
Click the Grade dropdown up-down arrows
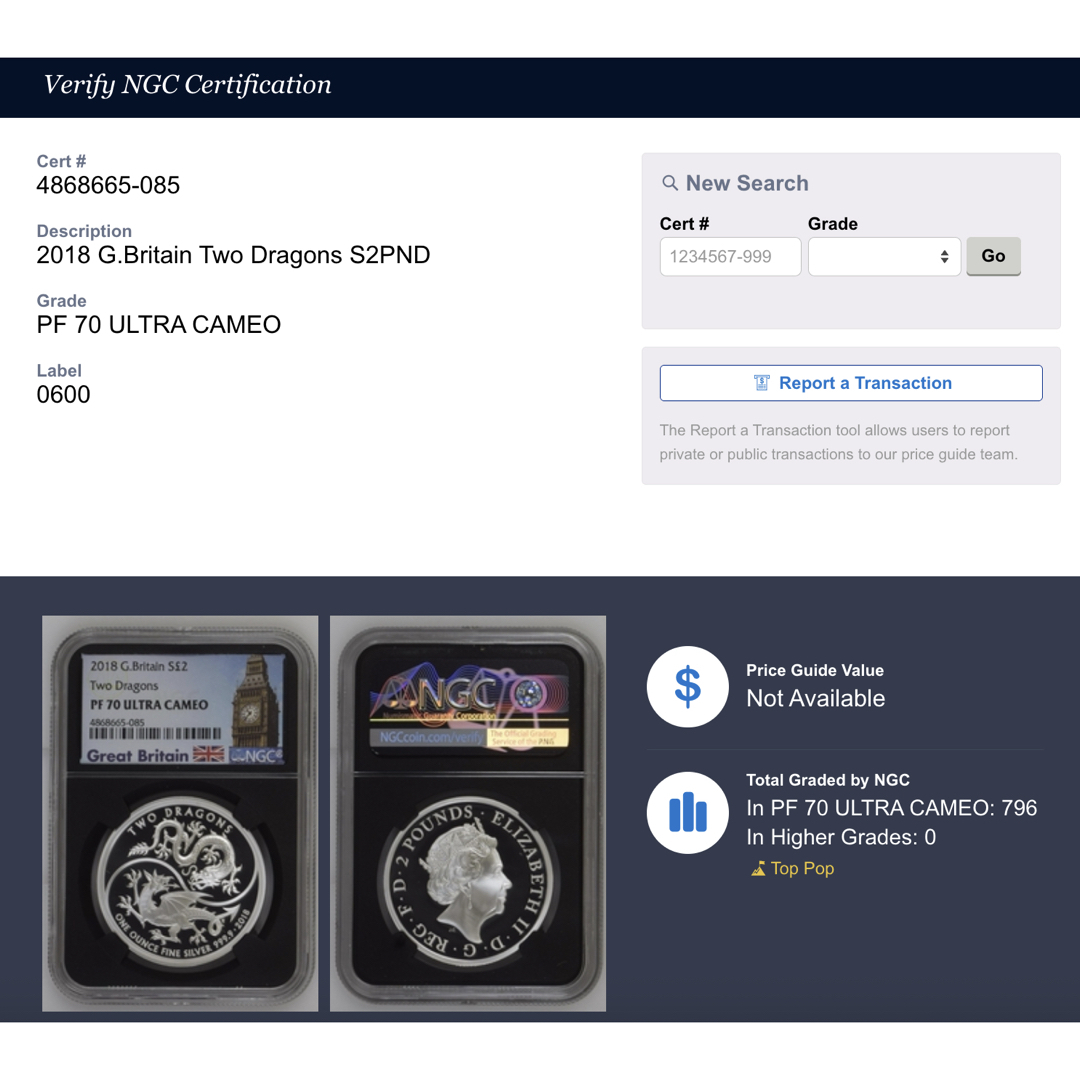[x=944, y=257]
